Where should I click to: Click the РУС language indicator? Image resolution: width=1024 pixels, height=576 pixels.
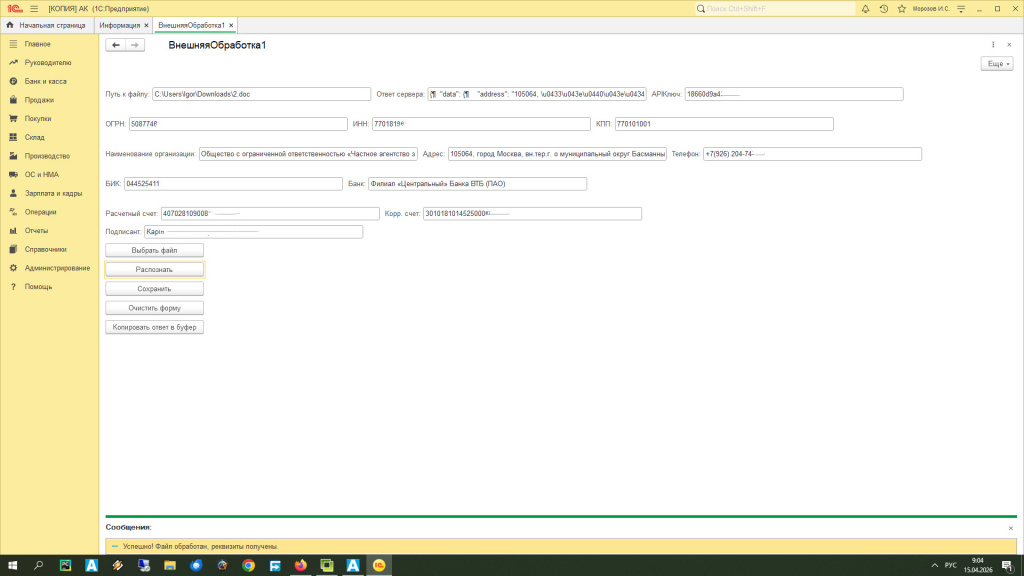tap(950, 566)
